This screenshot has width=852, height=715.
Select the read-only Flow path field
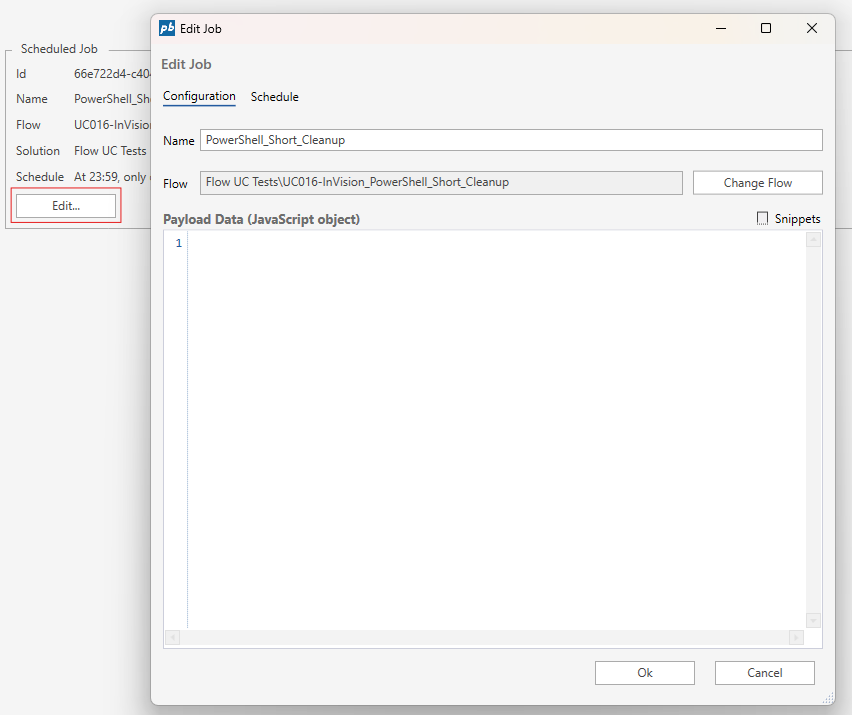441,183
